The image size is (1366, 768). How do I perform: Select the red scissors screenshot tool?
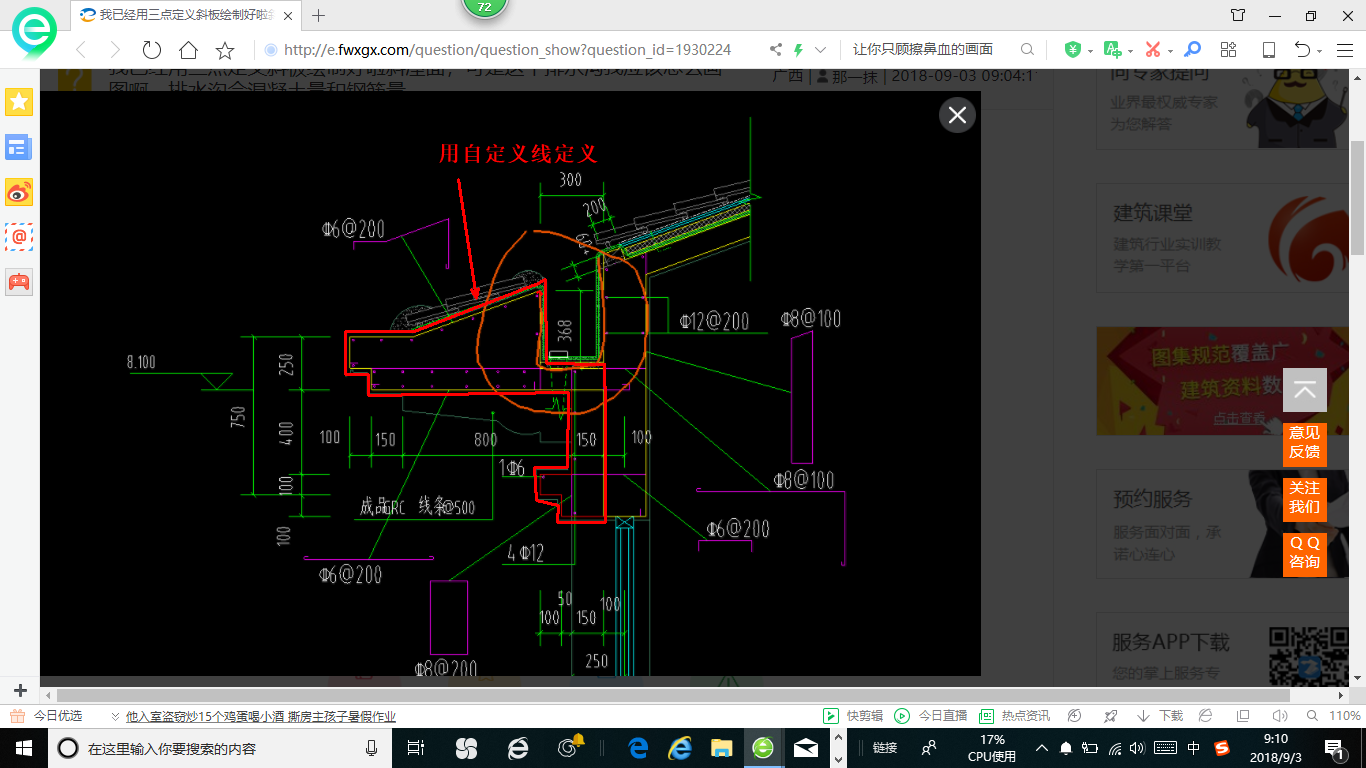click(x=1152, y=50)
